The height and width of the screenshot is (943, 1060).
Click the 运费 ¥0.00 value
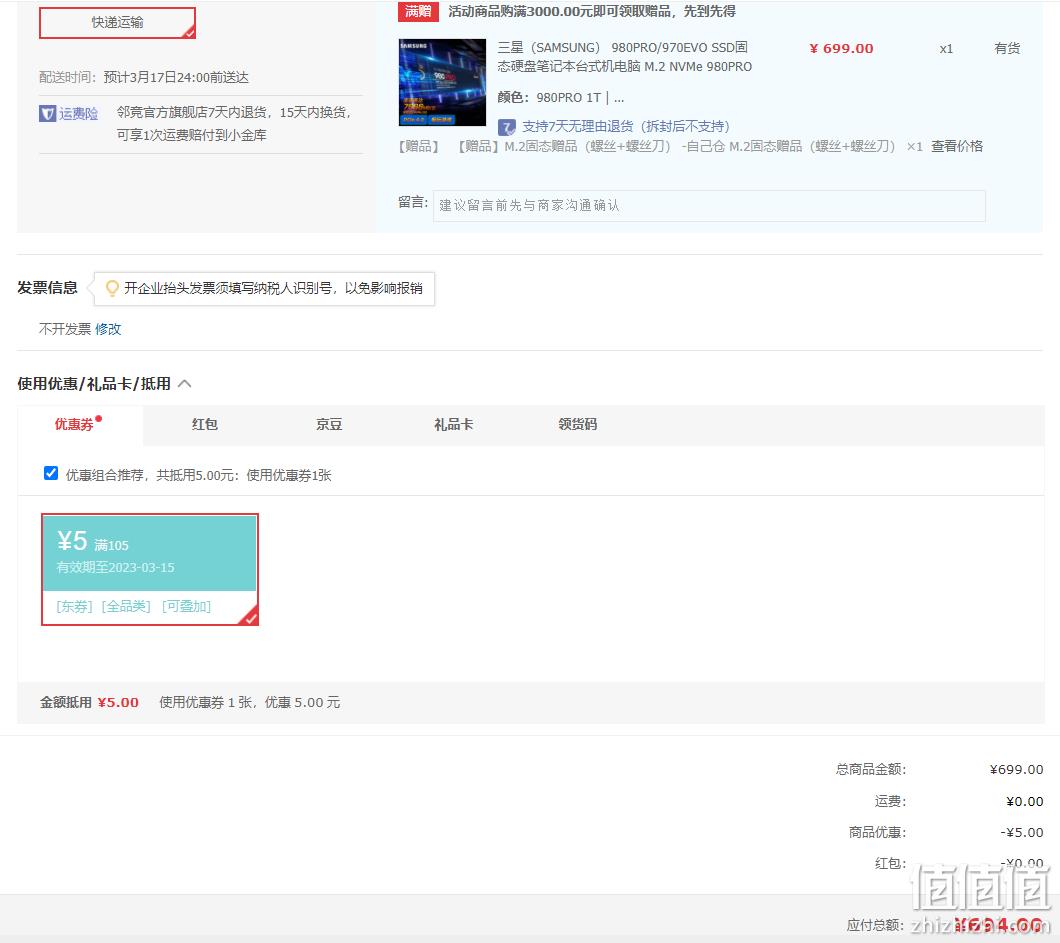point(1024,802)
